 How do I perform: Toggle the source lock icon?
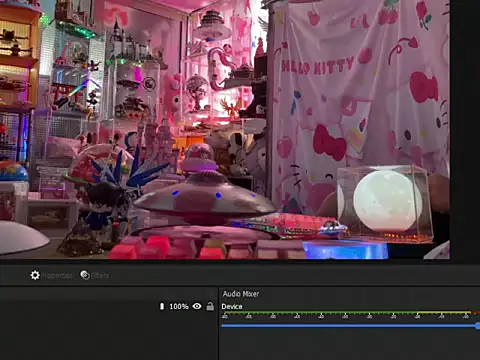210,306
